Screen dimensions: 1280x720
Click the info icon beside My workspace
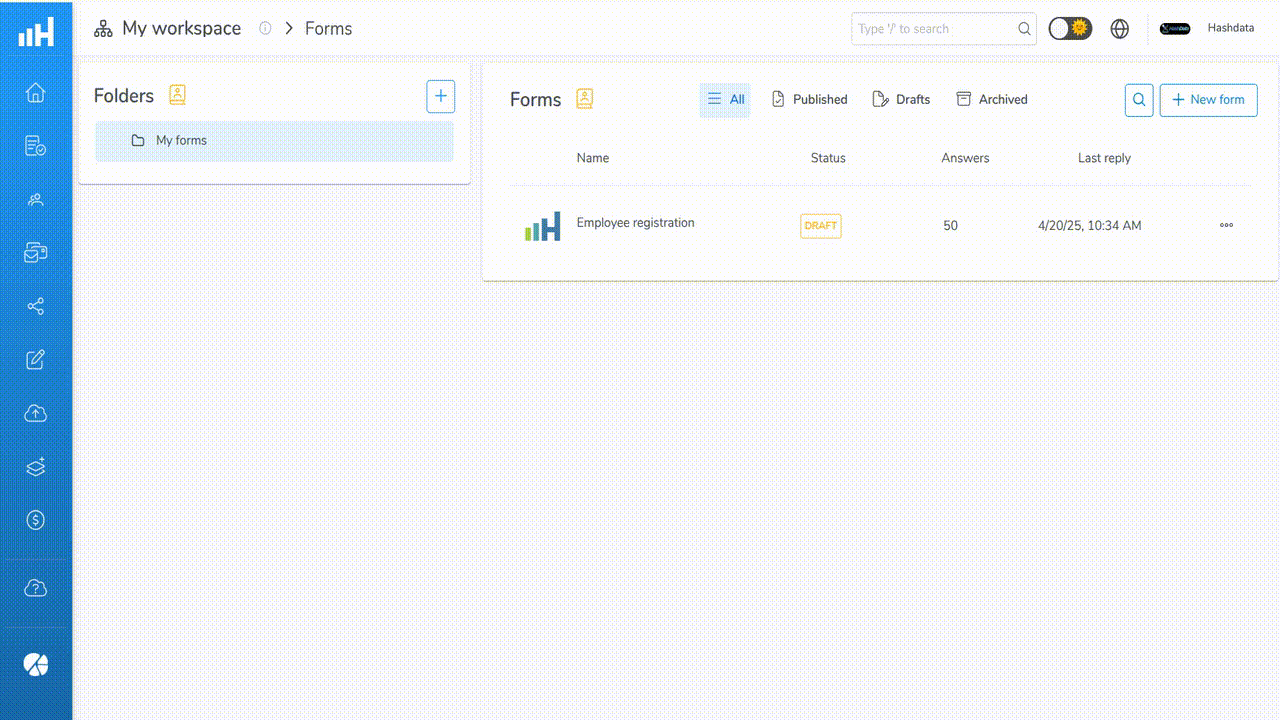tap(265, 29)
